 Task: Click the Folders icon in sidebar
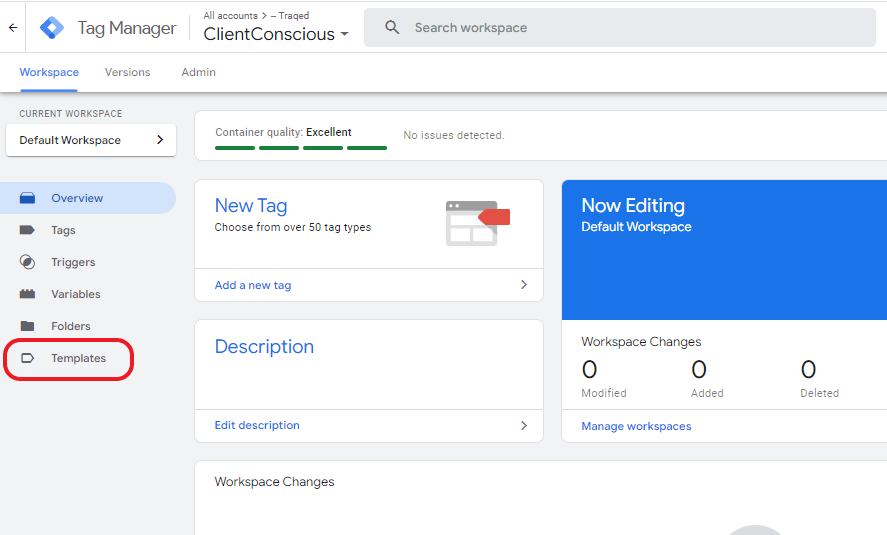tap(28, 326)
